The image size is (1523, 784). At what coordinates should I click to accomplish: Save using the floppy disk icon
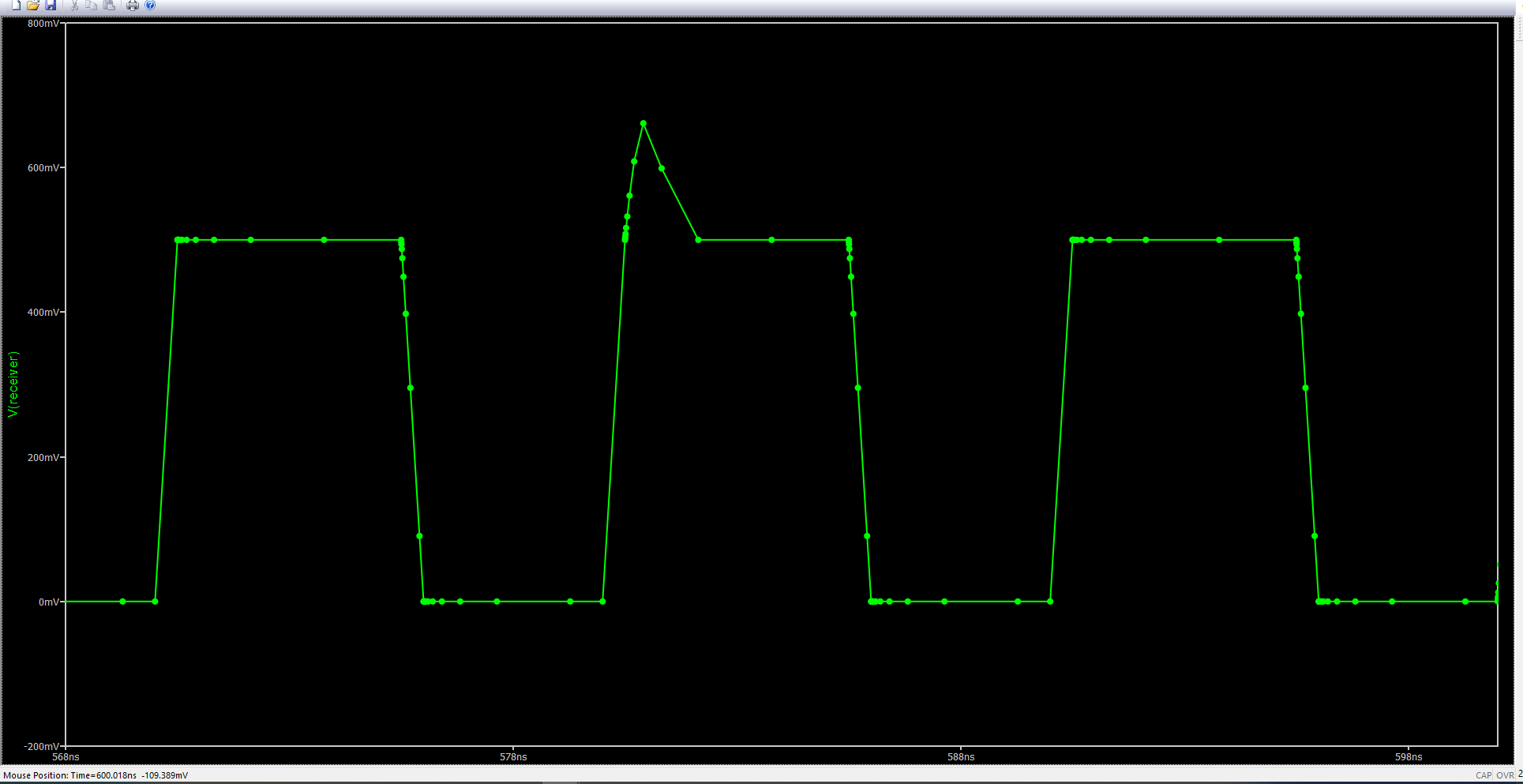click(x=51, y=6)
